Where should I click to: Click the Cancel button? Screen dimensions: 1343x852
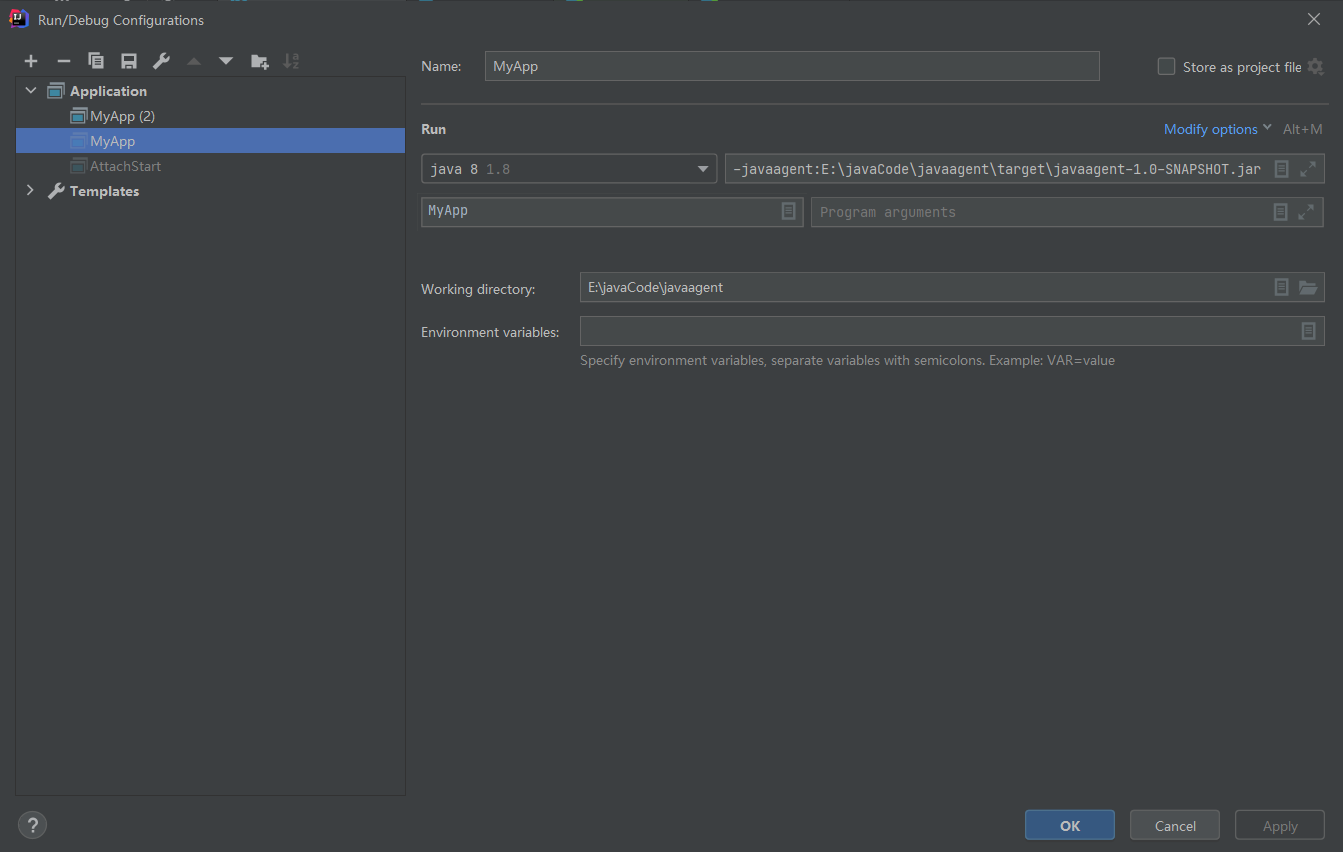click(x=1174, y=825)
